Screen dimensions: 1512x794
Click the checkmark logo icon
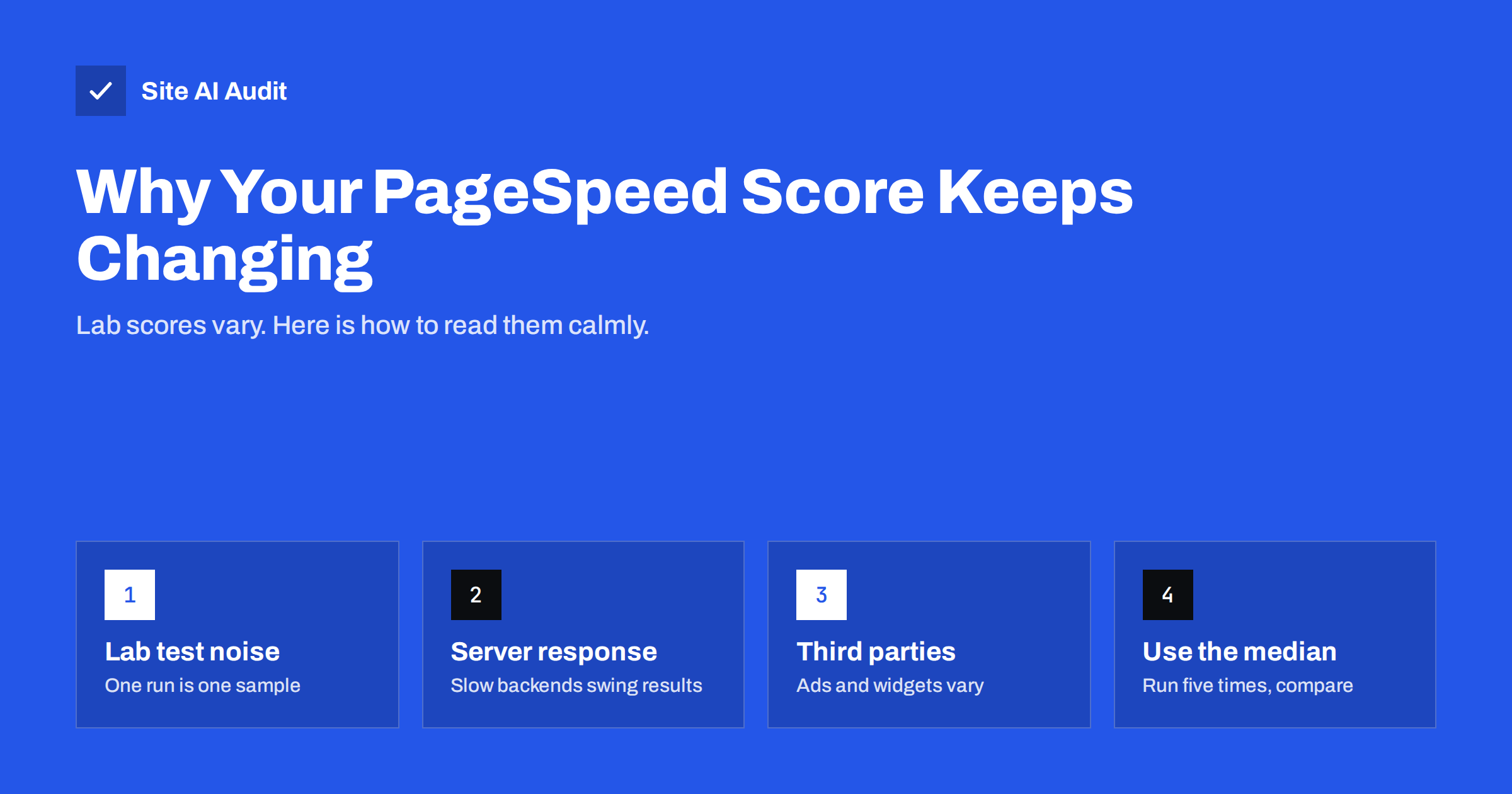[101, 91]
